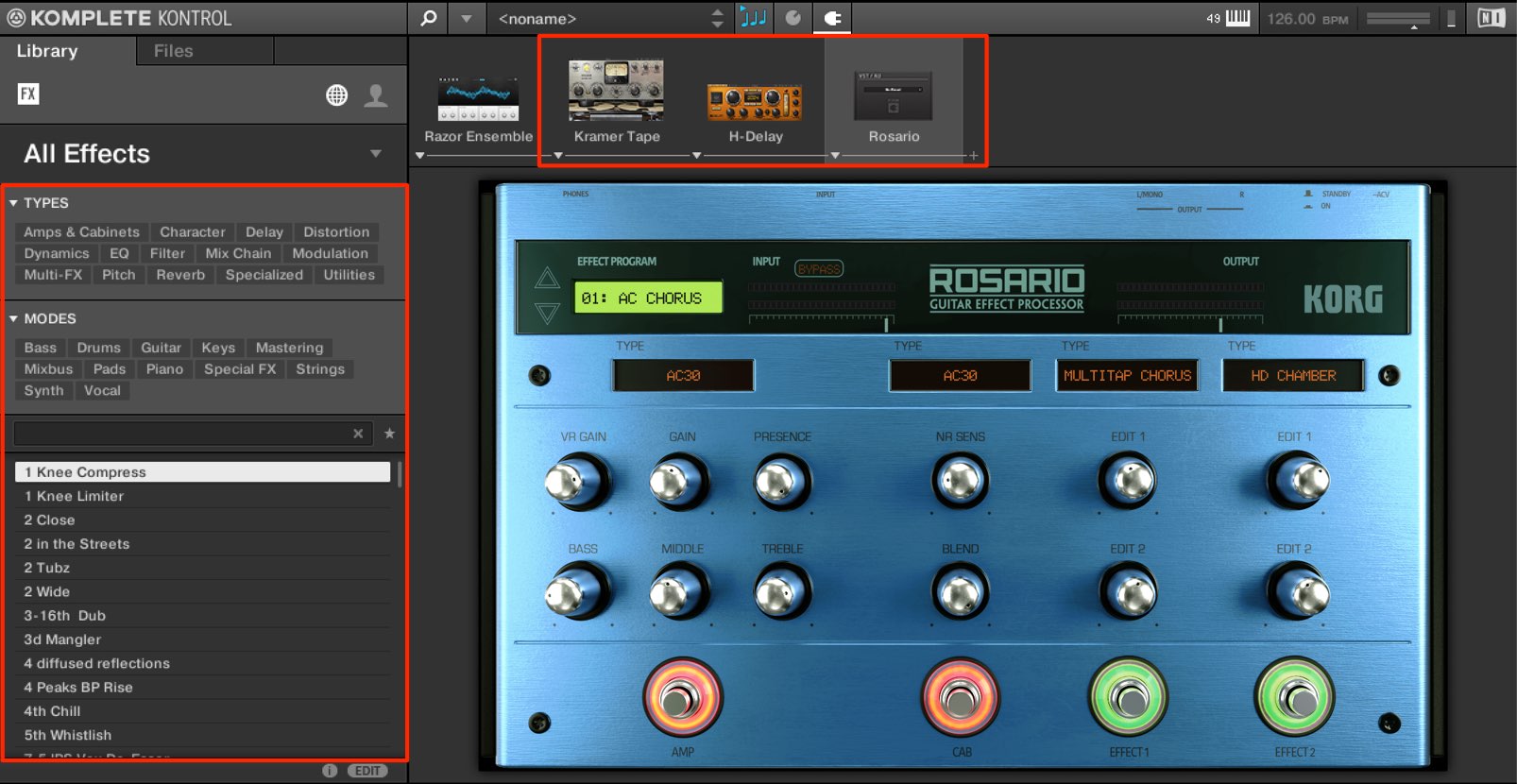Open the Perform panel music notes icon
This screenshot has width=1517, height=784.
[x=753, y=18]
